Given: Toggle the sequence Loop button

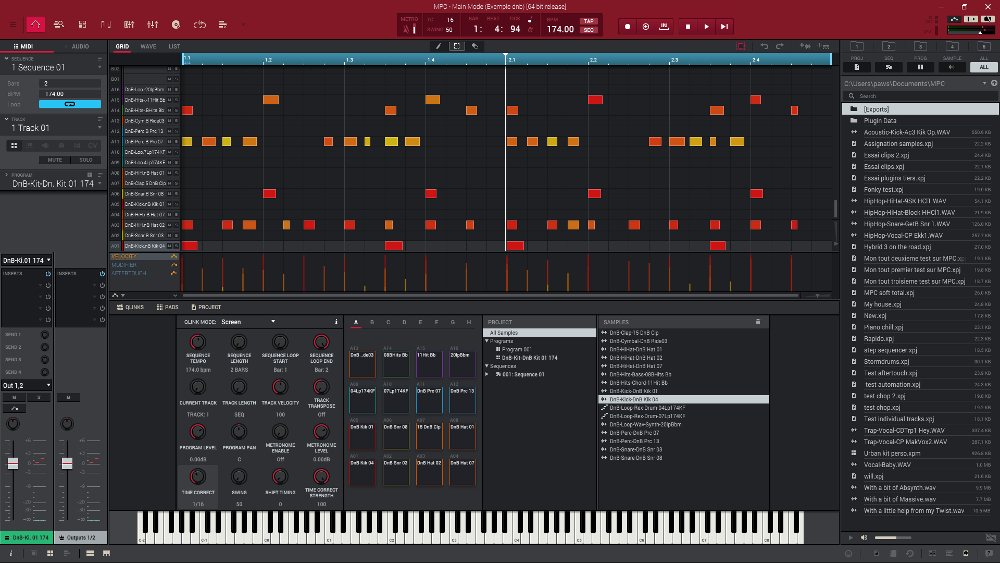Looking at the screenshot, I should click(70, 104).
